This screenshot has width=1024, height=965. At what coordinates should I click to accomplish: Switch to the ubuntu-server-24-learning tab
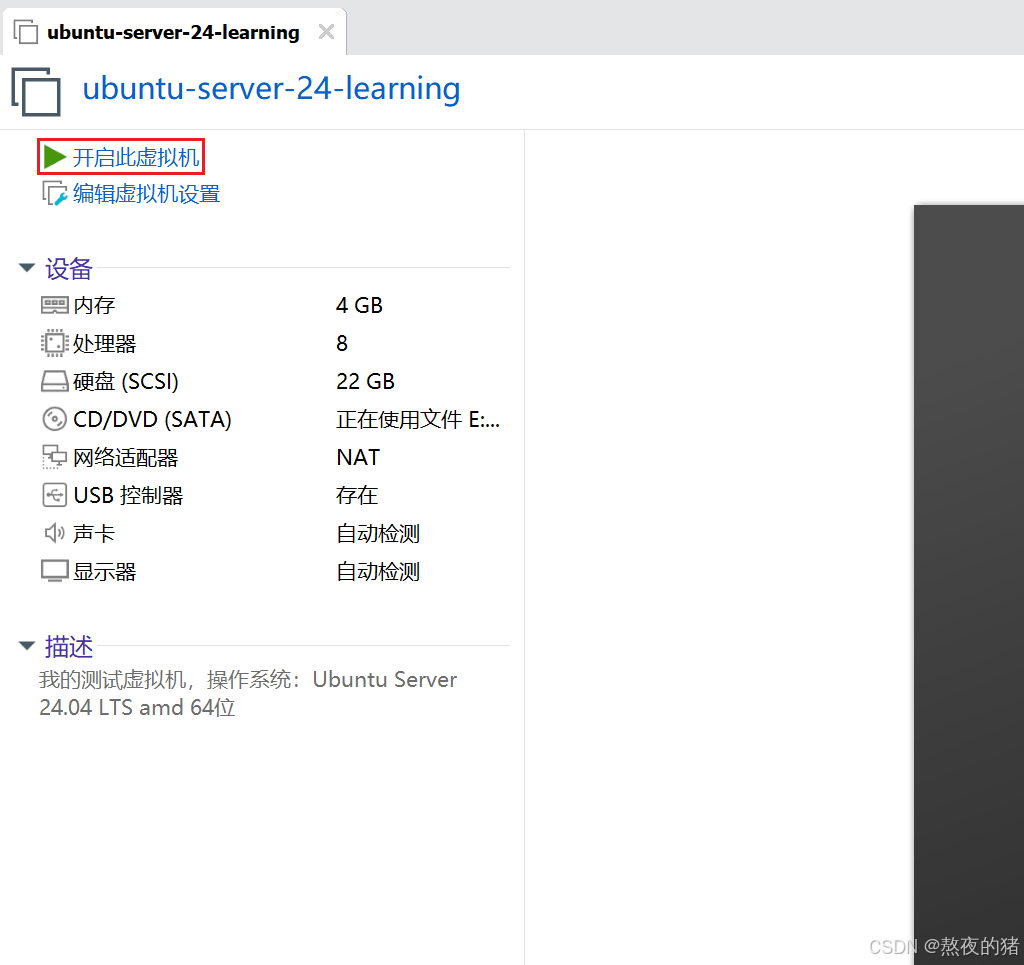click(174, 32)
